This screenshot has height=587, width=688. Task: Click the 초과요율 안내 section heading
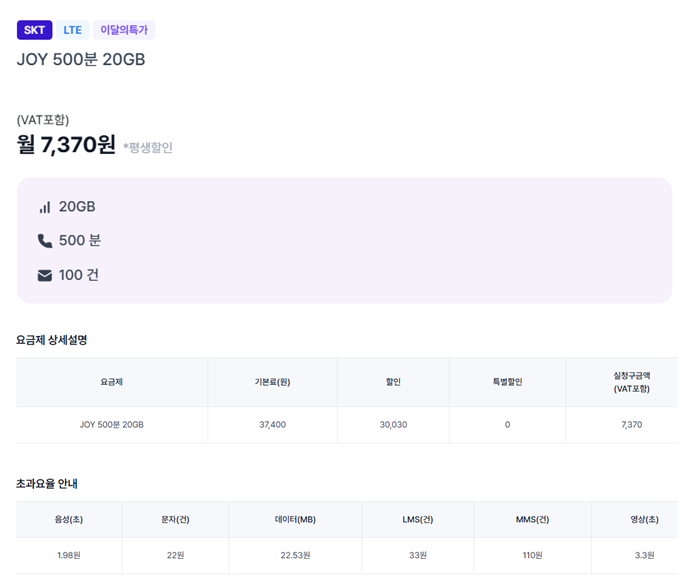47,483
